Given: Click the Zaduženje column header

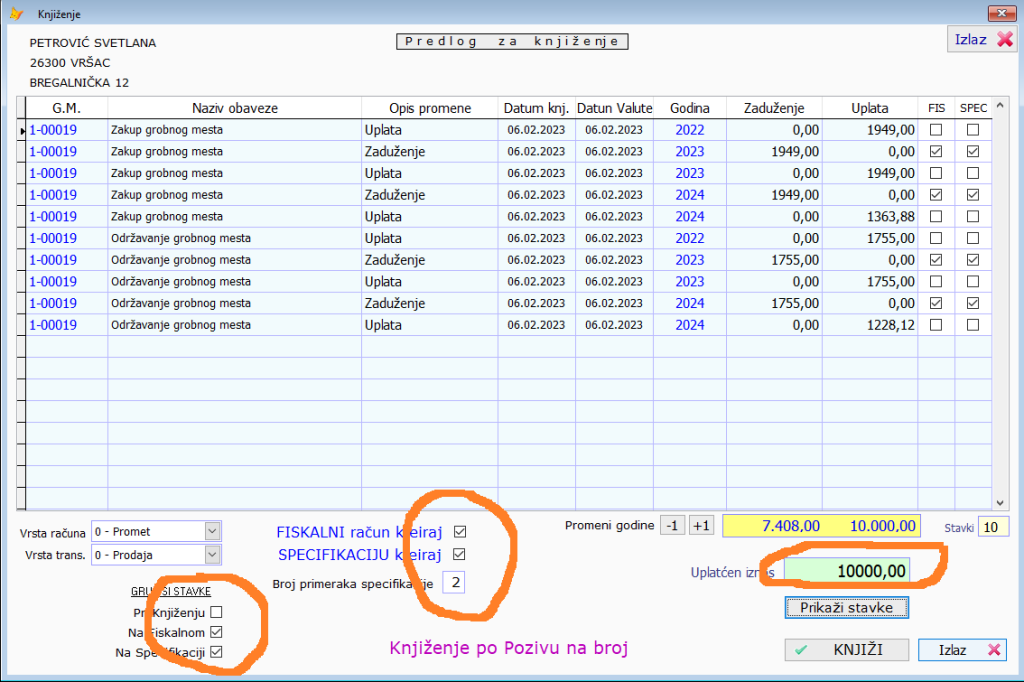Looking at the screenshot, I should [x=775, y=108].
